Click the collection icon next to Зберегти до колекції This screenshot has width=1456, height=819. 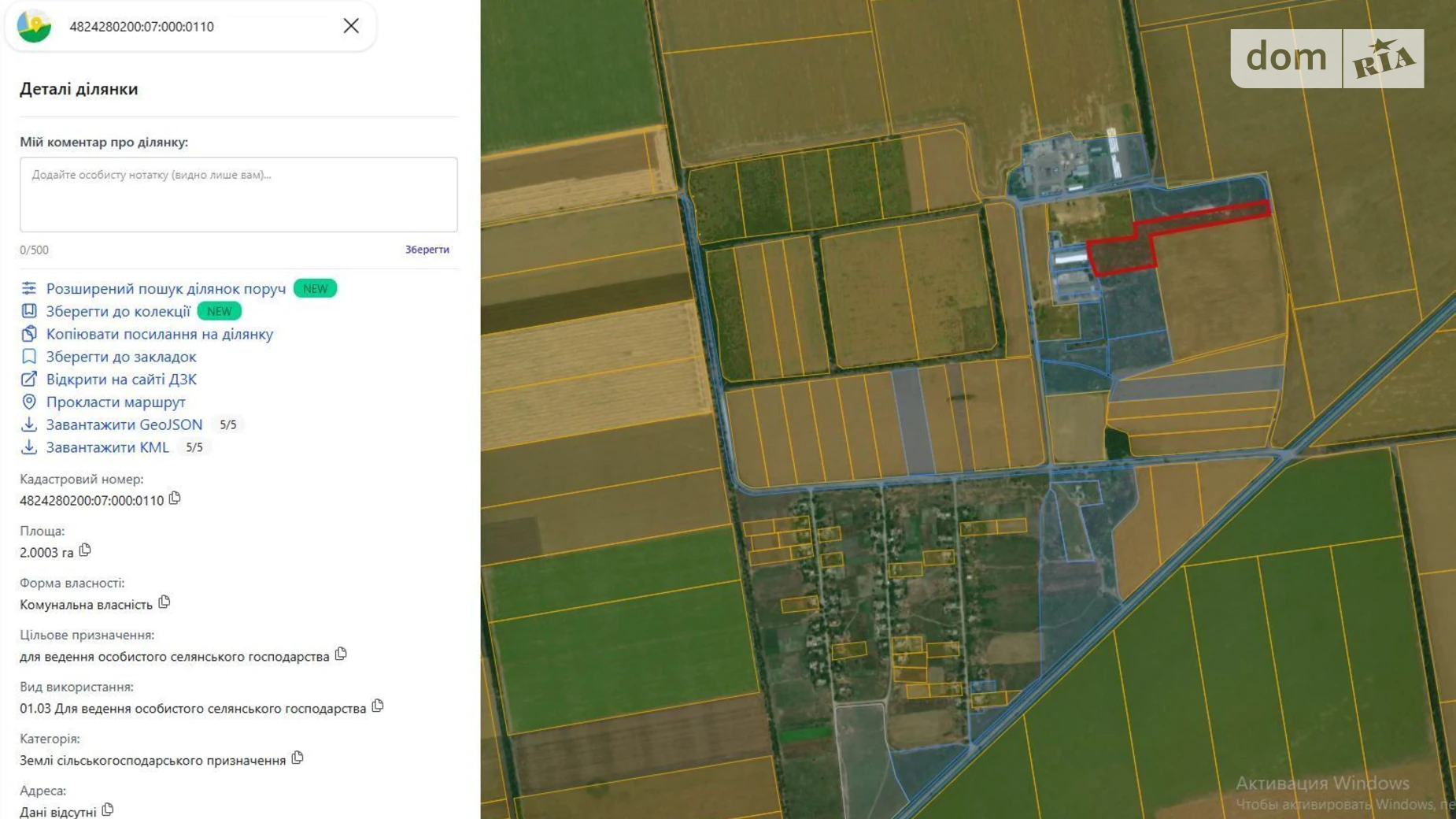29,311
